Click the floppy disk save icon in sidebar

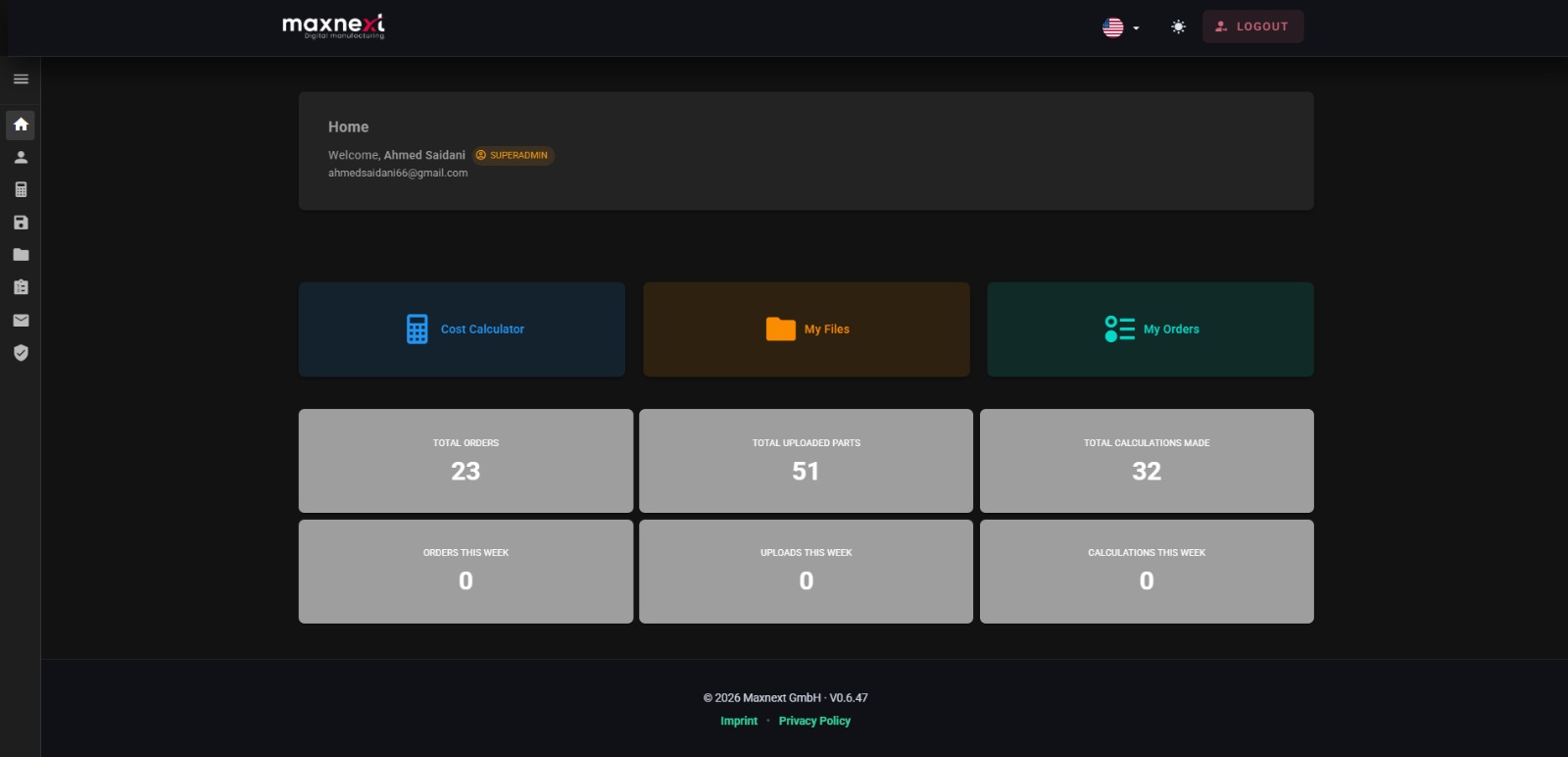21,223
